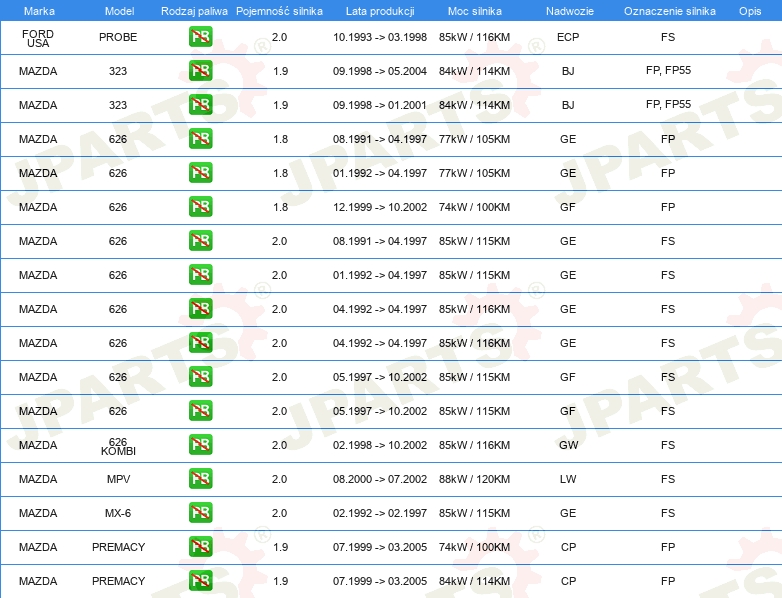Click the 02.1992 -> 02.1997 production years cell
The width and height of the screenshot is (782, 598).
pyautogui.click(x=380, y=513)
